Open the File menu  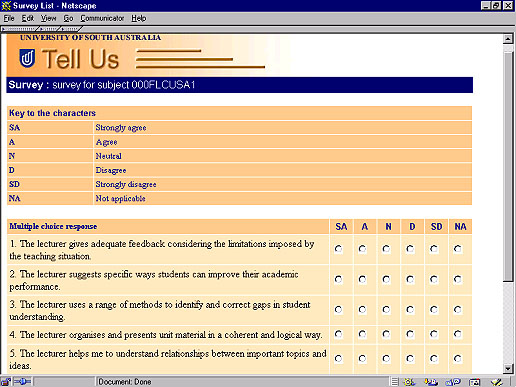point(9,18)
